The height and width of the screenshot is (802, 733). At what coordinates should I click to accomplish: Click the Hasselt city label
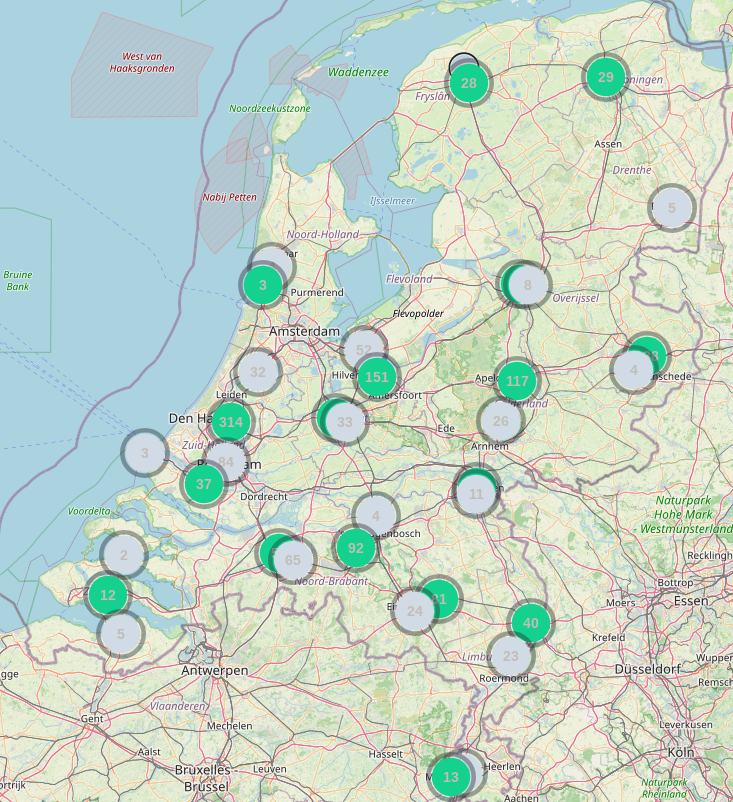coord(386,754)
